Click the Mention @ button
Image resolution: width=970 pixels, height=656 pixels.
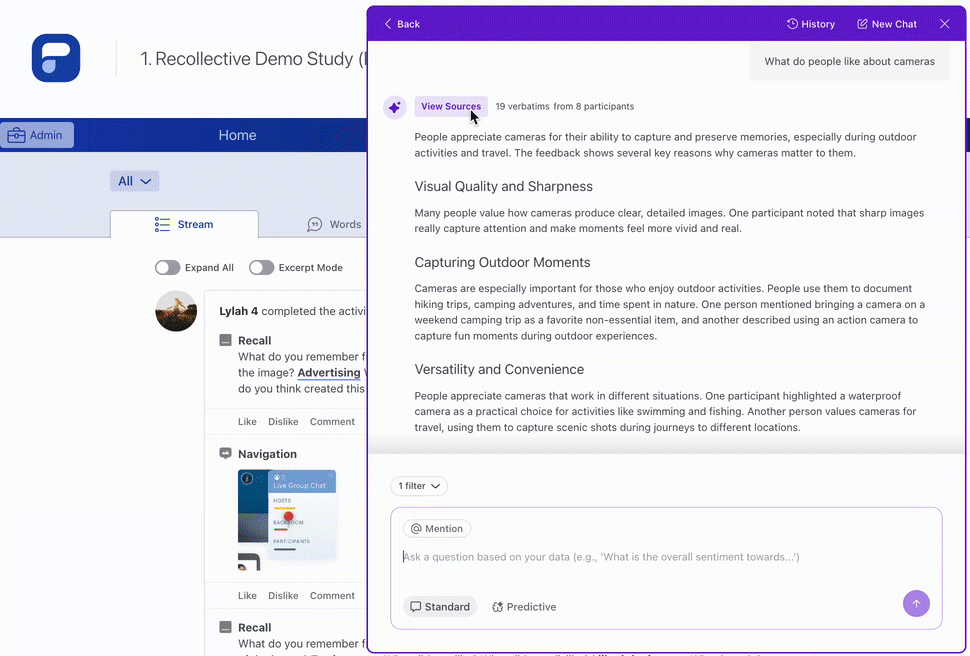[436, 529]
